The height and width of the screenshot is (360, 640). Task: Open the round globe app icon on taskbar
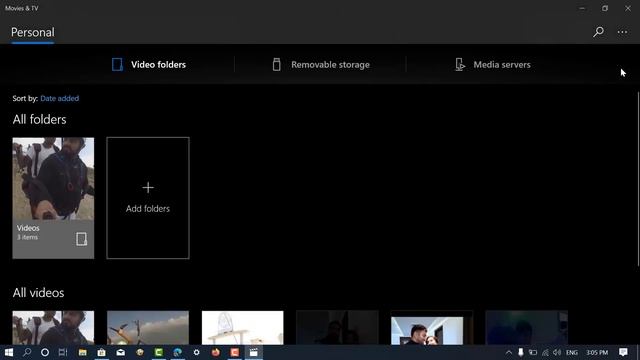(140, 352)
